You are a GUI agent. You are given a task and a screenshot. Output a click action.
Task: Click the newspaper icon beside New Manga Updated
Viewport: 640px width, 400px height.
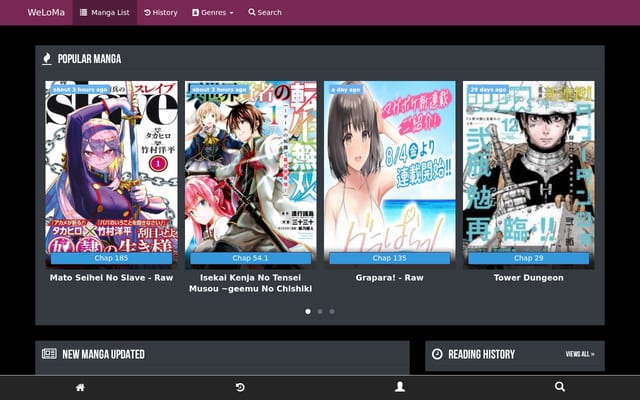[x=49, y=353]
